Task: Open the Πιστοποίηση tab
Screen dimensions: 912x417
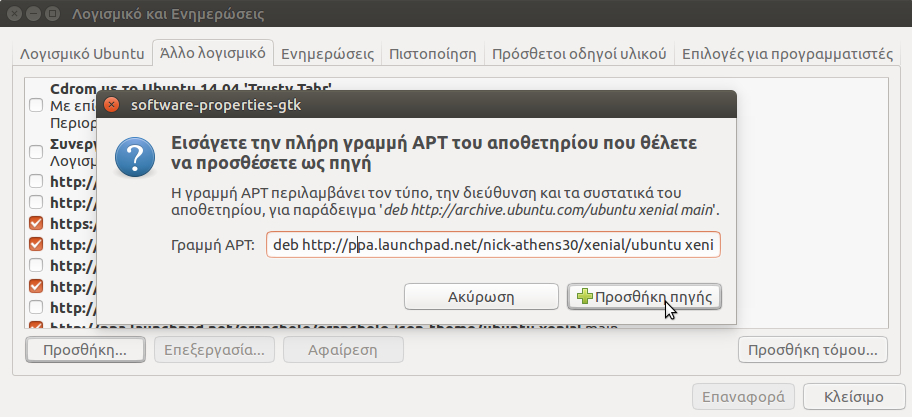Action: coord(433,53)
